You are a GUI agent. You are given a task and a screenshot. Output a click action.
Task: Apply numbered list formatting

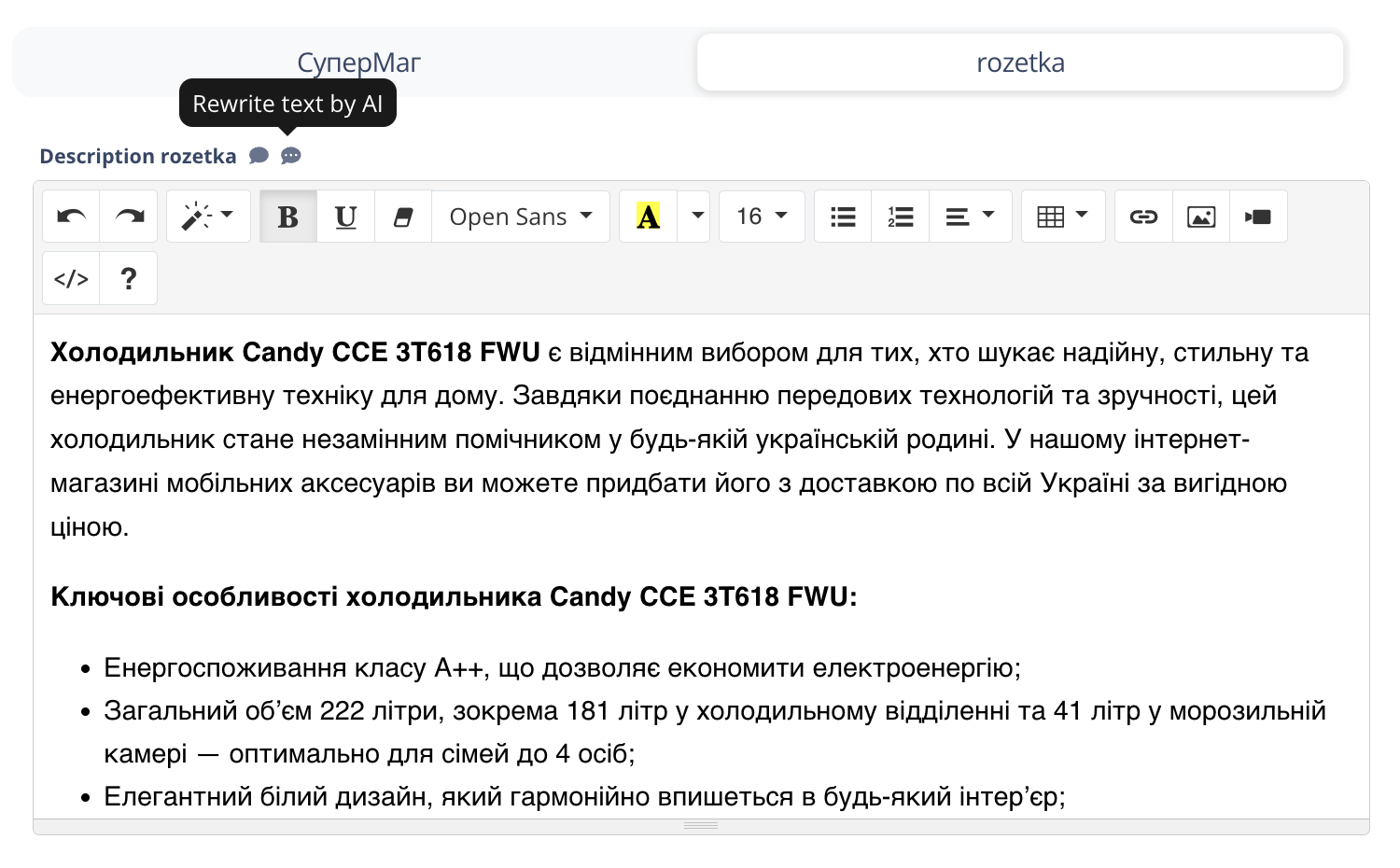tap(900, 216)
